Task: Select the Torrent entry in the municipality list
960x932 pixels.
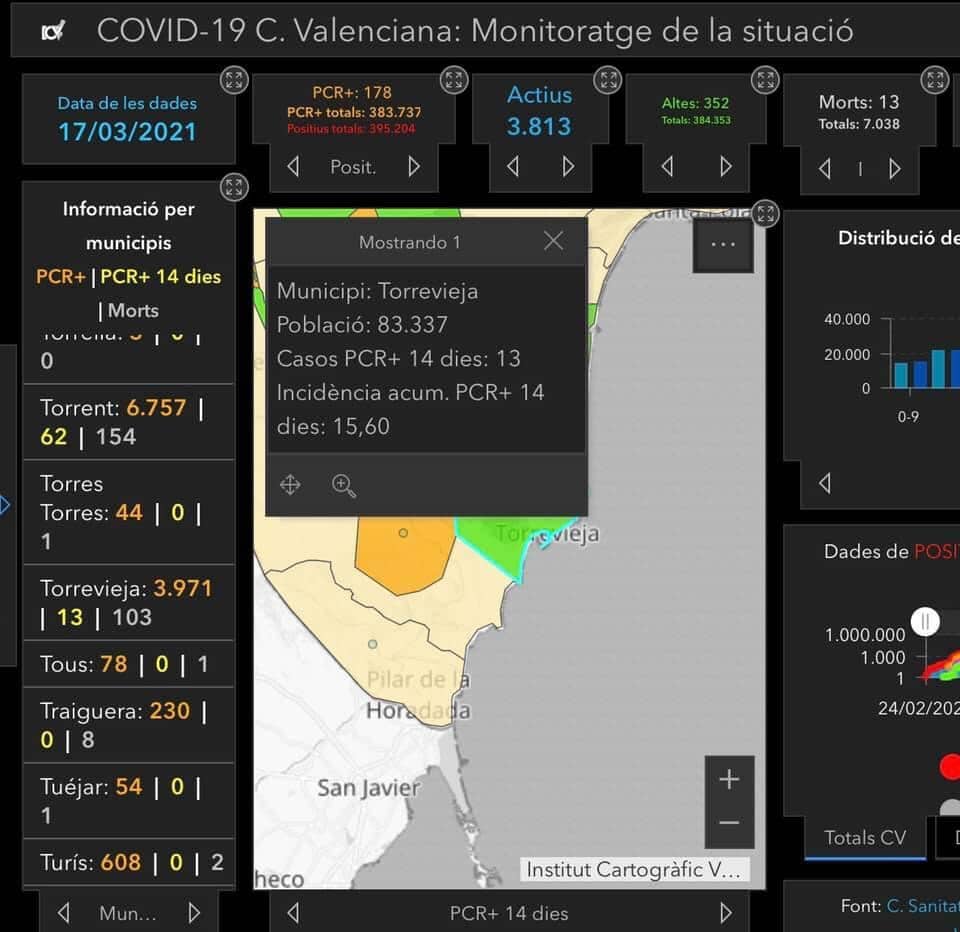Action: click(x=128, y=422)
